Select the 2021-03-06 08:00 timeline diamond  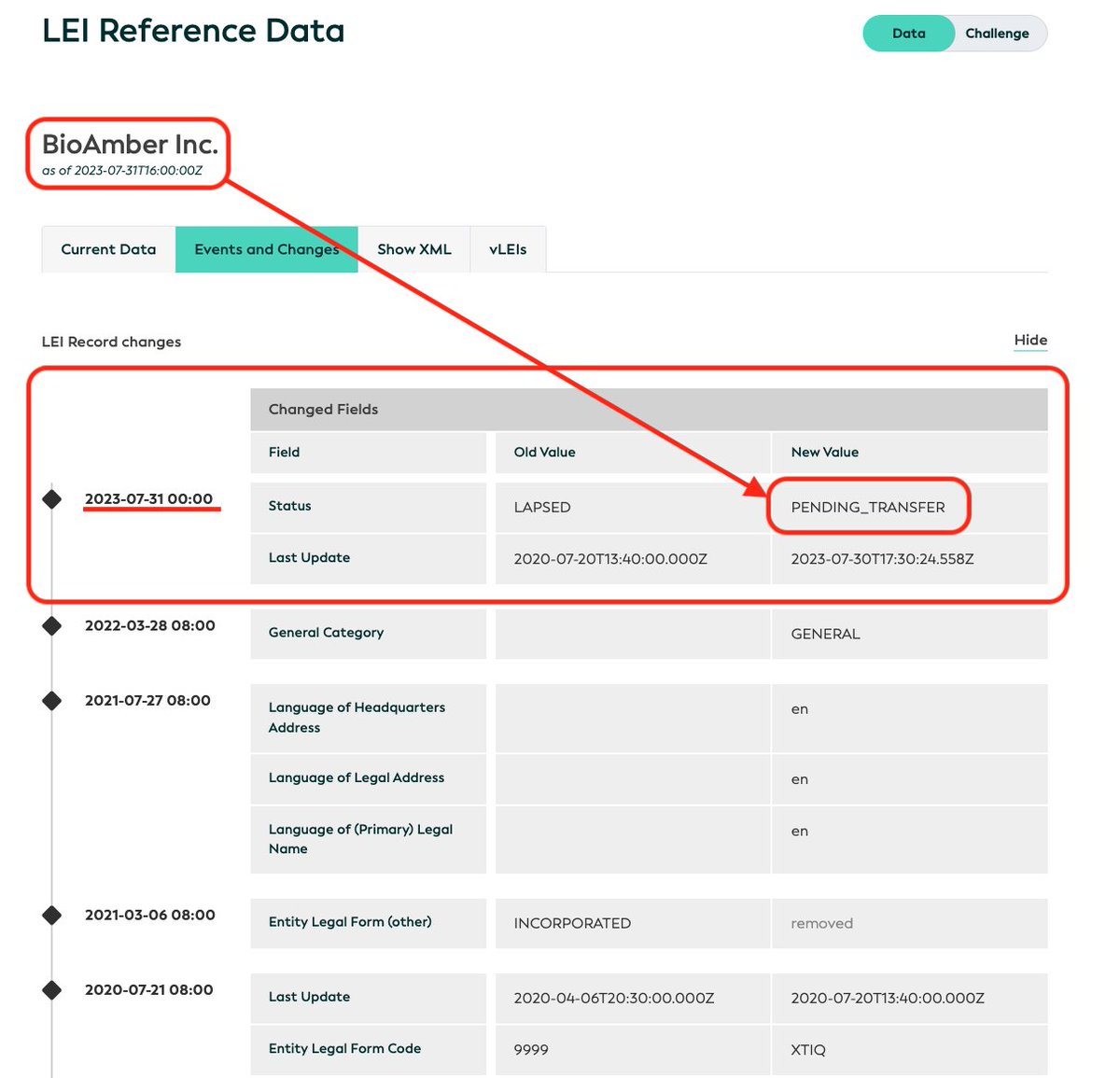point(52,915)
